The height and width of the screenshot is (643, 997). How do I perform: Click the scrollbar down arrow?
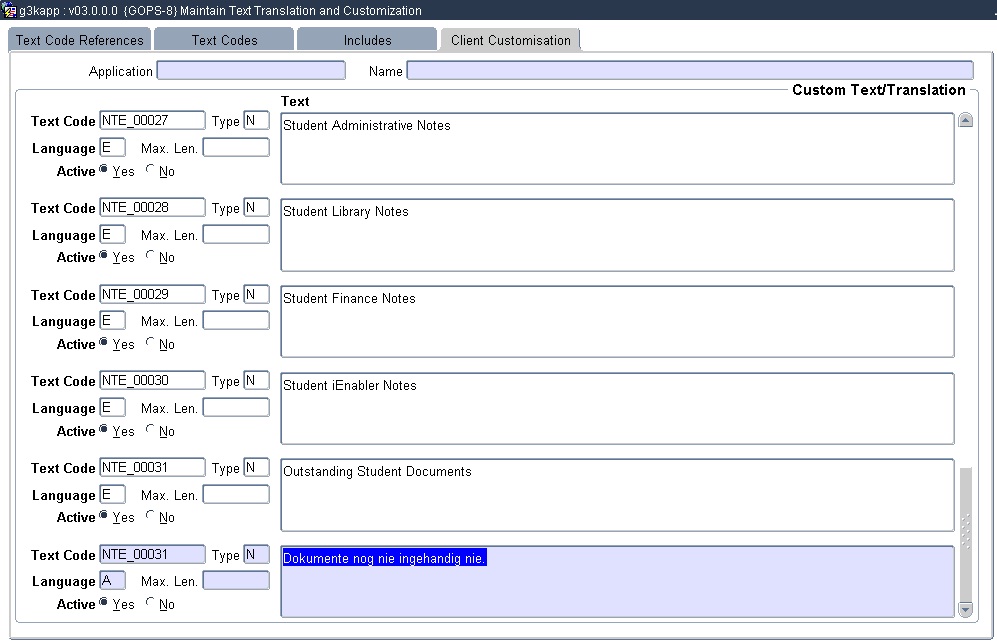[x=965, y=610]
